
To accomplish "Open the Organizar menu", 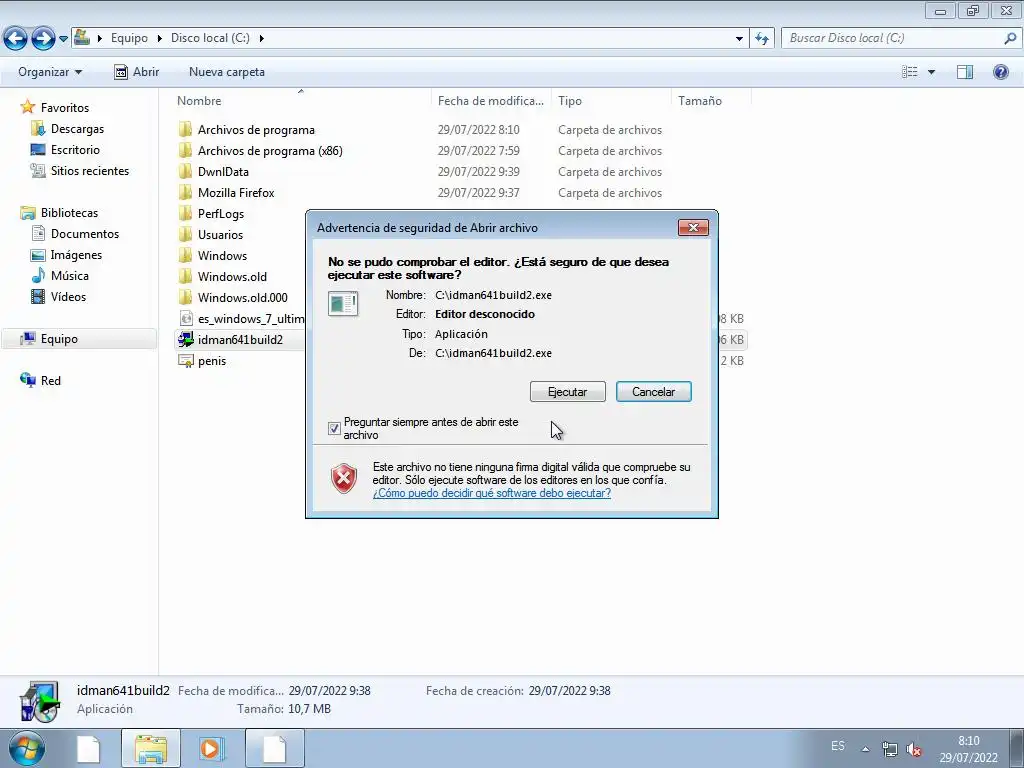I will coord(50,72).
